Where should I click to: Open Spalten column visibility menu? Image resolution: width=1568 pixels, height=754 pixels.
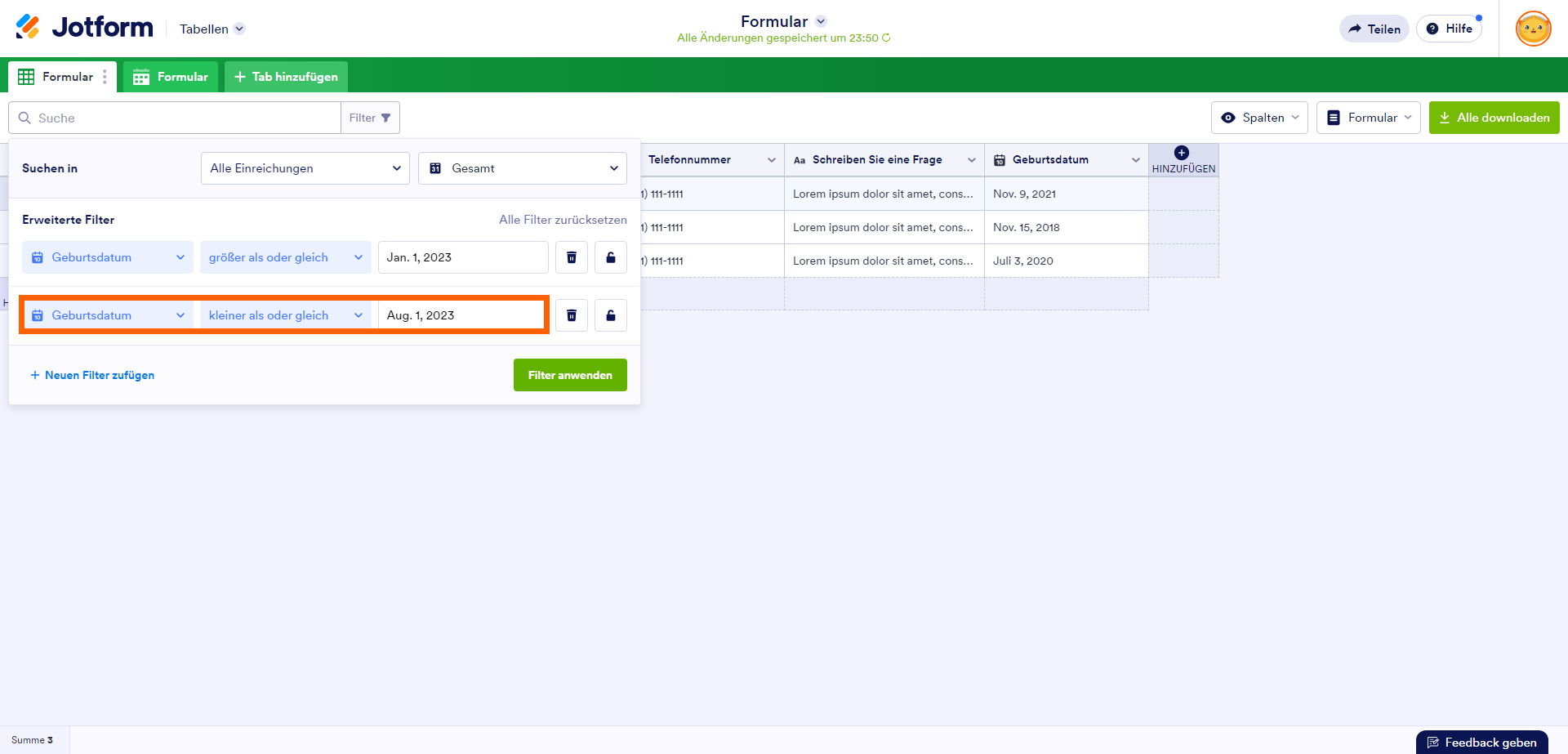coord(1259,118)
